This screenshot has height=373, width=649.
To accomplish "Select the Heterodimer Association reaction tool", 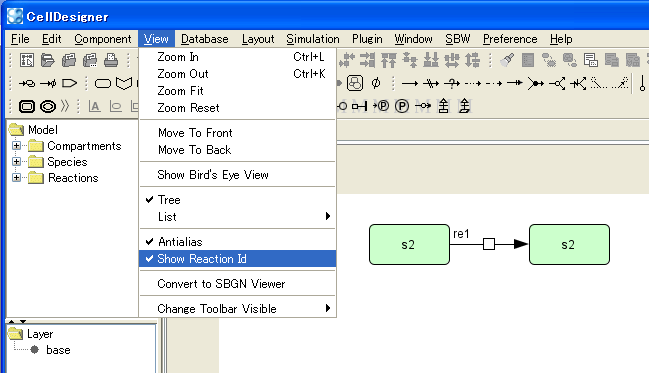I will (x=536, y=84).
